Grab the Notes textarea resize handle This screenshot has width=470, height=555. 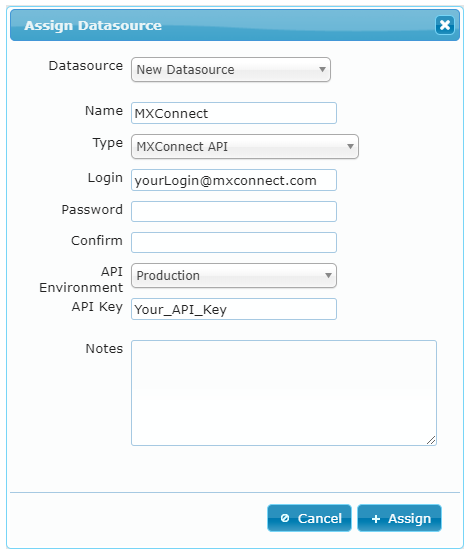click(431, 440)
